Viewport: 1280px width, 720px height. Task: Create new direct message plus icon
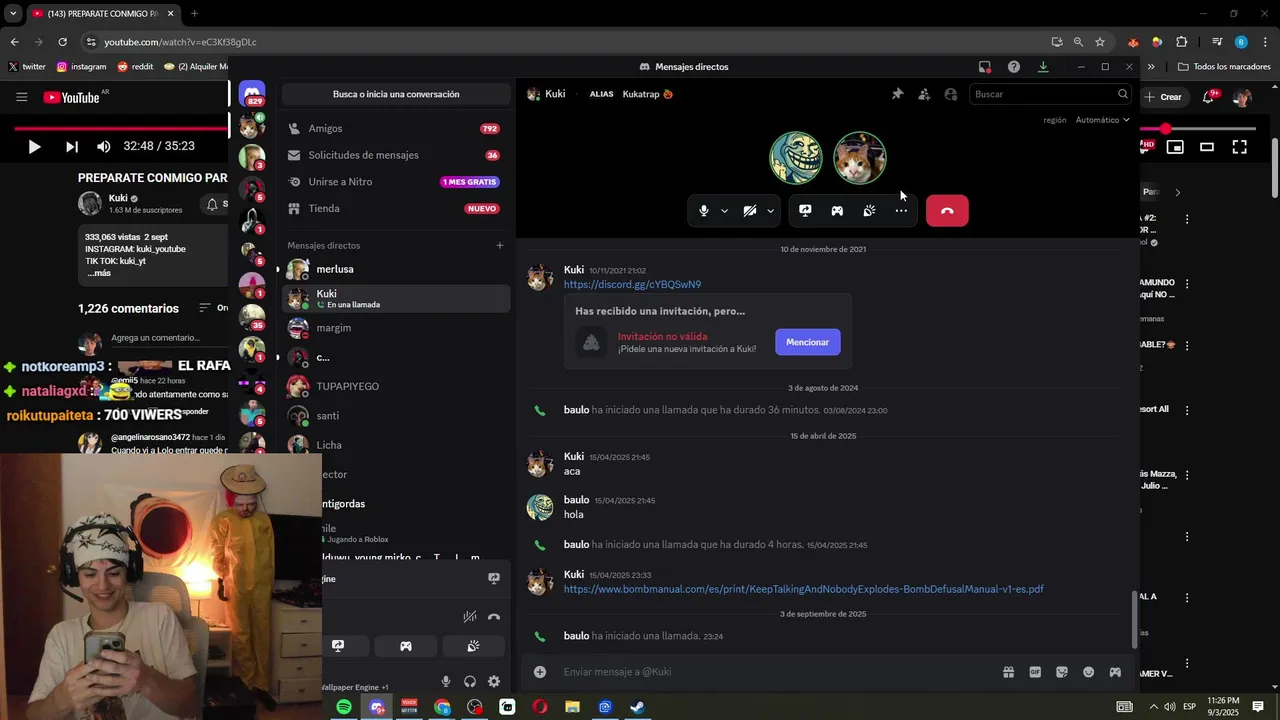(x=500, y=245)
